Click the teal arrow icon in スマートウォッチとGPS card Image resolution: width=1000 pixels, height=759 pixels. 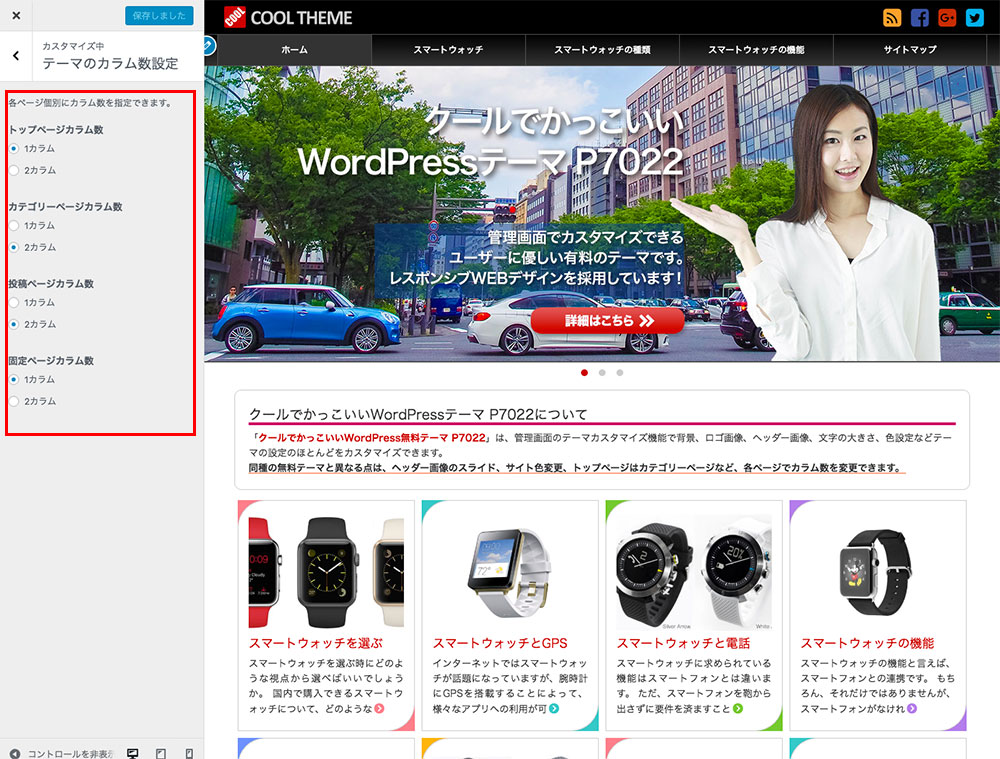(x=554, y=709)
